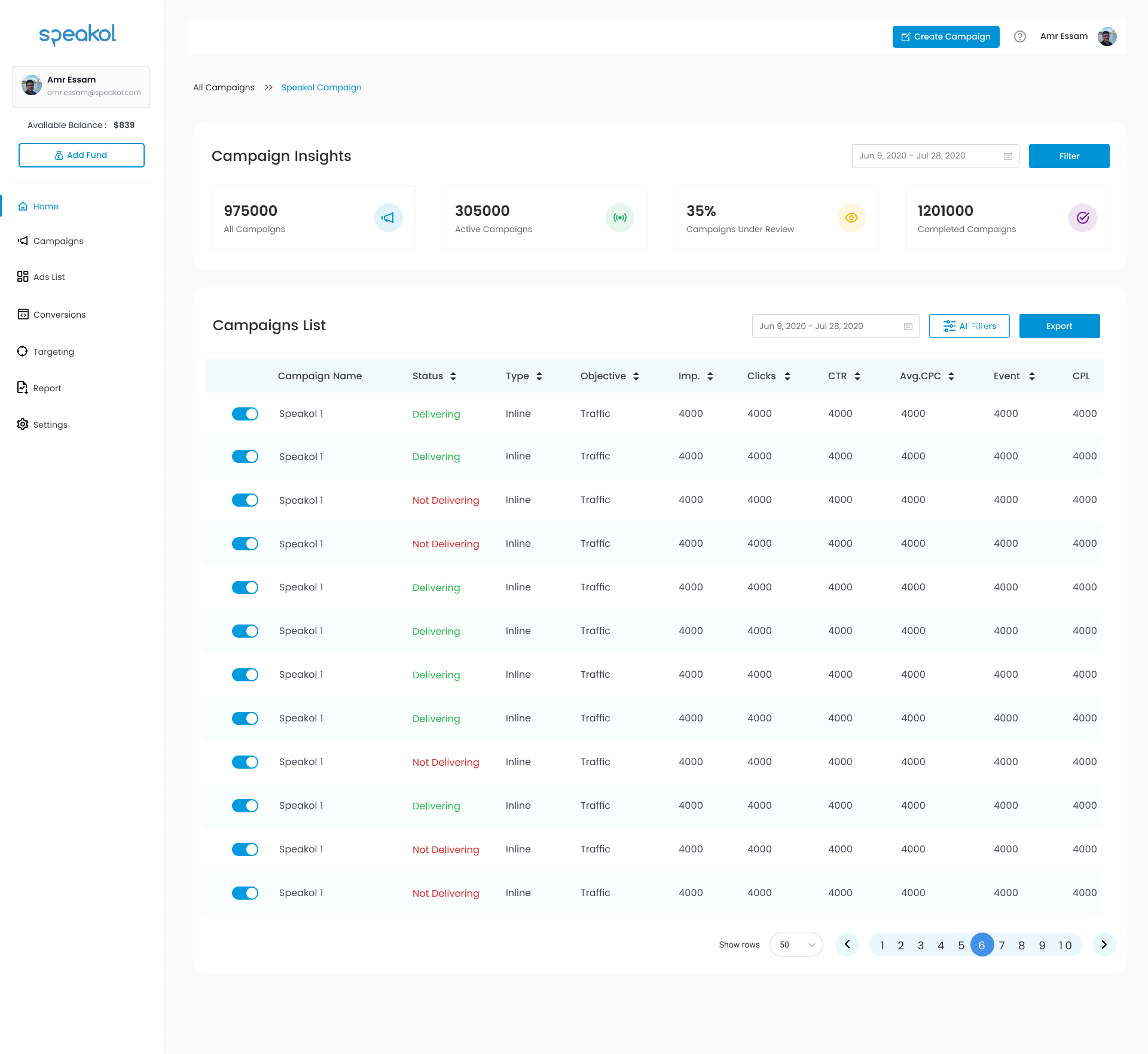Open Settings in sidebar
Screen dimensions: 1148x1054
(42, 425)
